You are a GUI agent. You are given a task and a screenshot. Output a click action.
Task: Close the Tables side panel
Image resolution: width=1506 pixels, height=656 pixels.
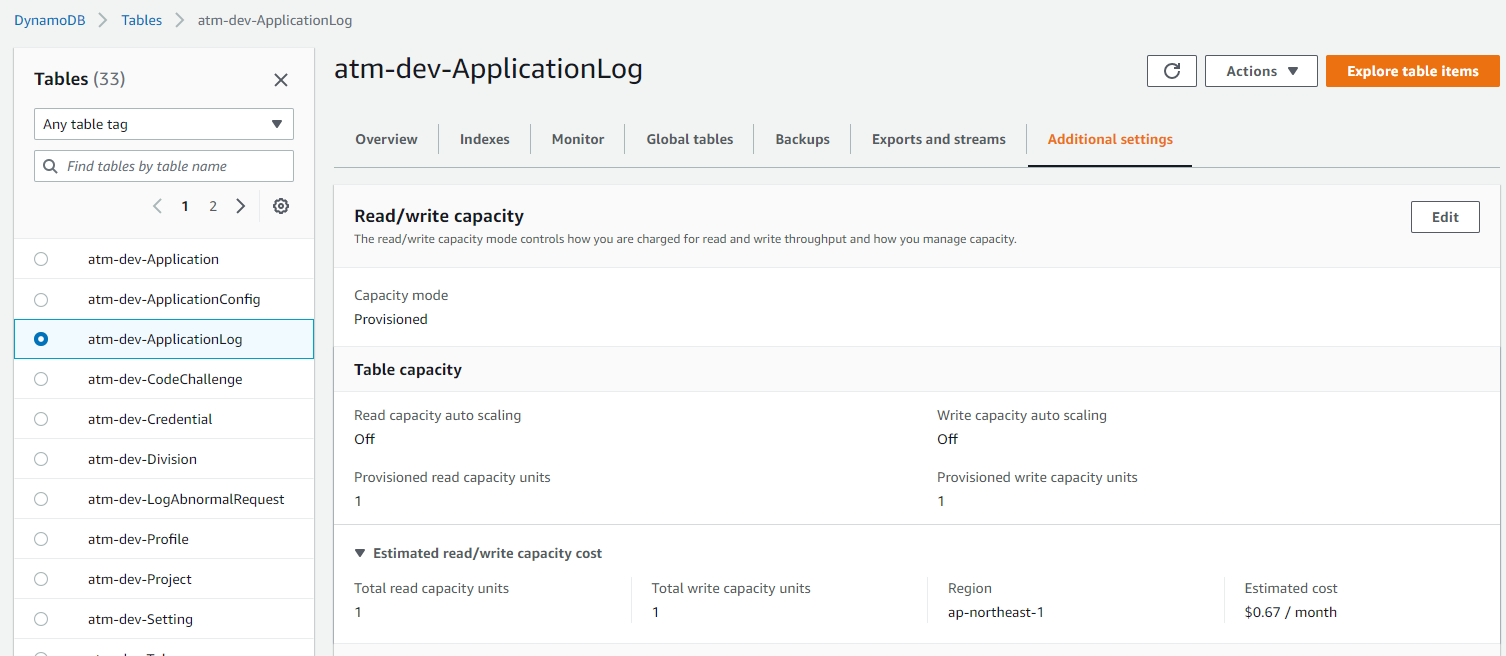pos(281,80)
